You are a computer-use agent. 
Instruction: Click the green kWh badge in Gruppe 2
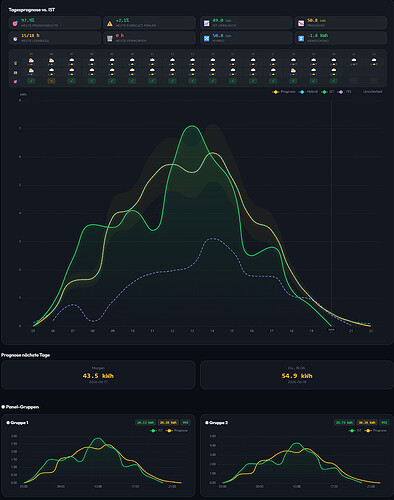tap(344, 423)
